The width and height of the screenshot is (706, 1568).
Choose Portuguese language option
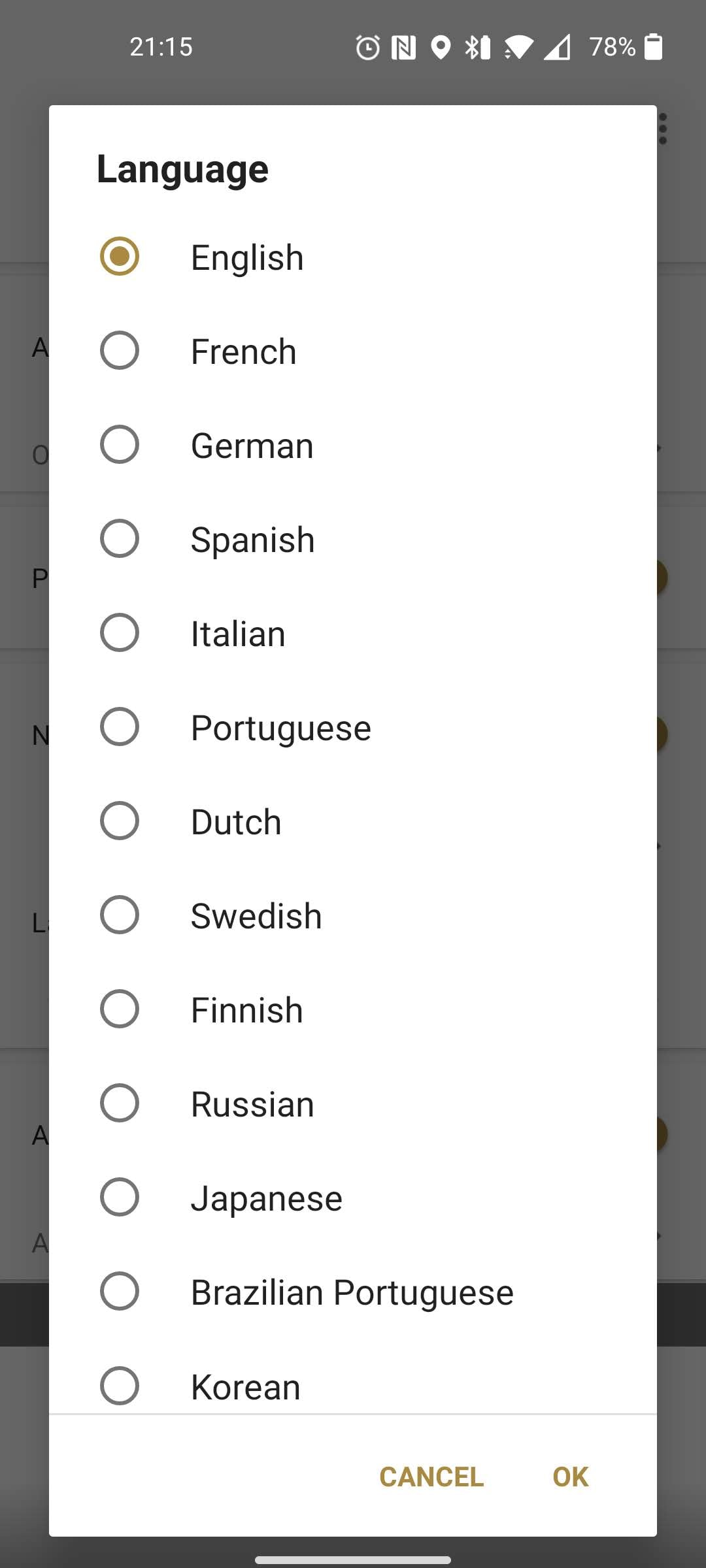coord(120,727)
